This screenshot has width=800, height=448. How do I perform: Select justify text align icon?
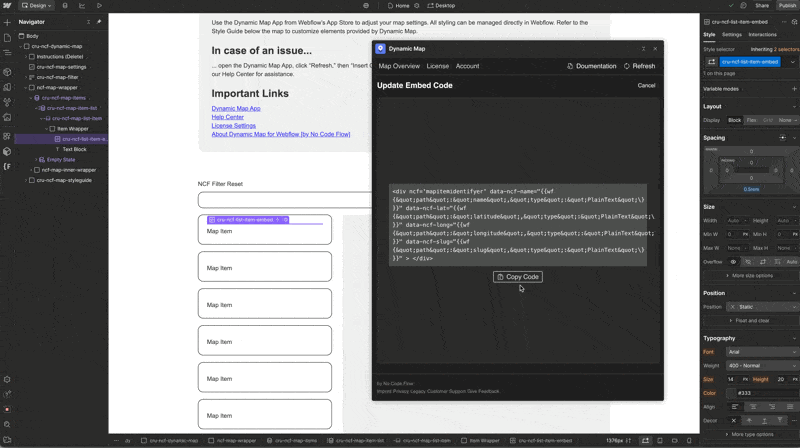coord(790,407)
